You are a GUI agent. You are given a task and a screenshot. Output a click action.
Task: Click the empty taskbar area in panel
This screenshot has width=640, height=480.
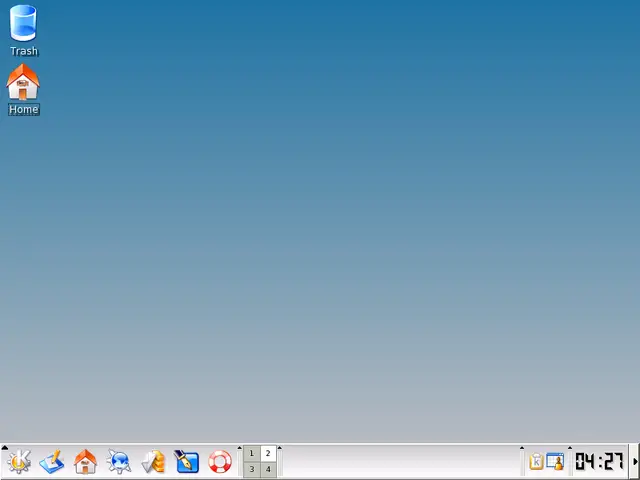pyautogui.click(x=400, y=463)
